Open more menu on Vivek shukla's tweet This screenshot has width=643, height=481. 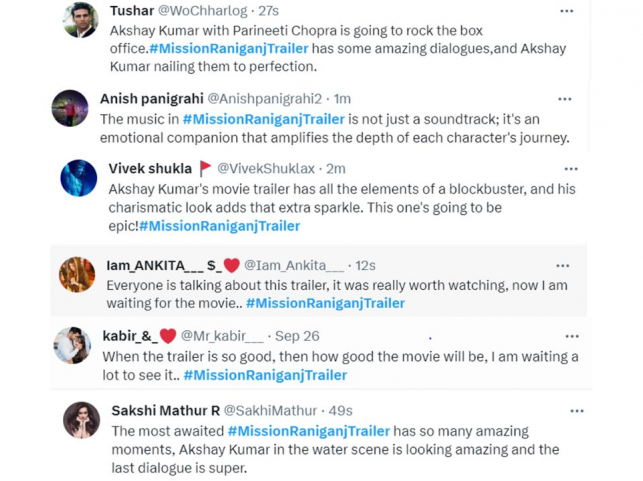pyautogui.click(x=571, y=169)
